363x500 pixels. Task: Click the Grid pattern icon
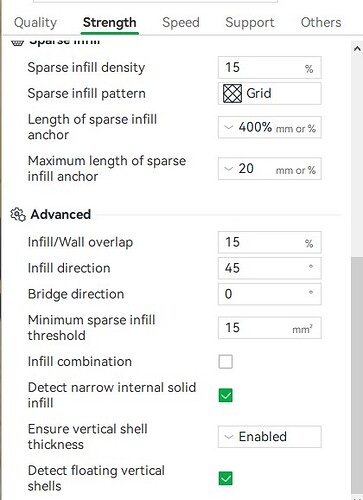pos(232,93)
